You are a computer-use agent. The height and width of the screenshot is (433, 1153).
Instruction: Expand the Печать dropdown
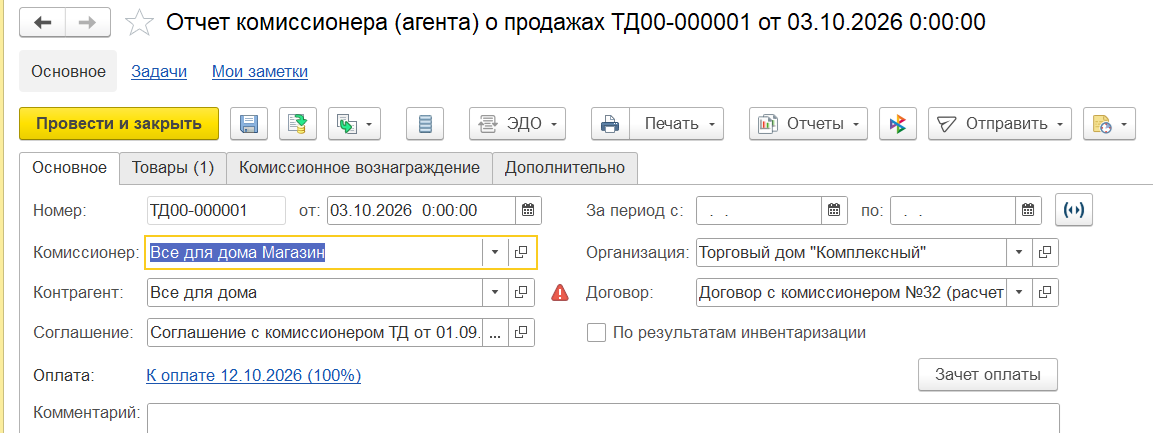coord(677,124)
